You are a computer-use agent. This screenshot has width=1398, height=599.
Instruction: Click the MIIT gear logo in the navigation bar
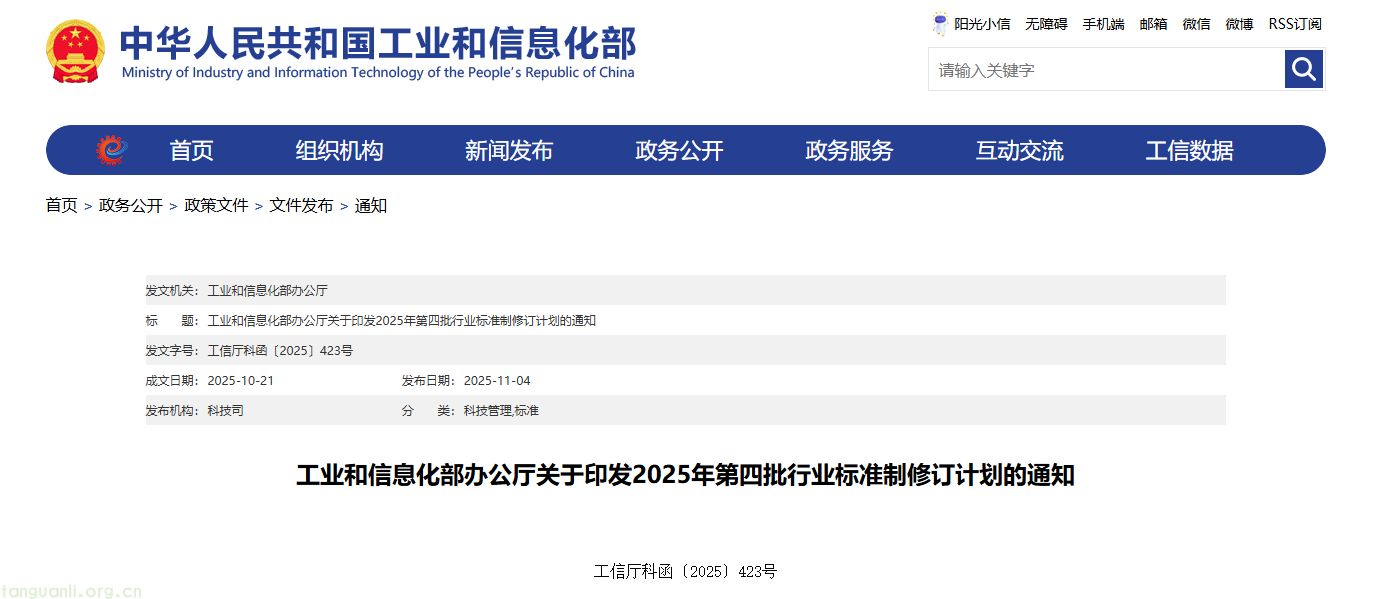(114, 148)
